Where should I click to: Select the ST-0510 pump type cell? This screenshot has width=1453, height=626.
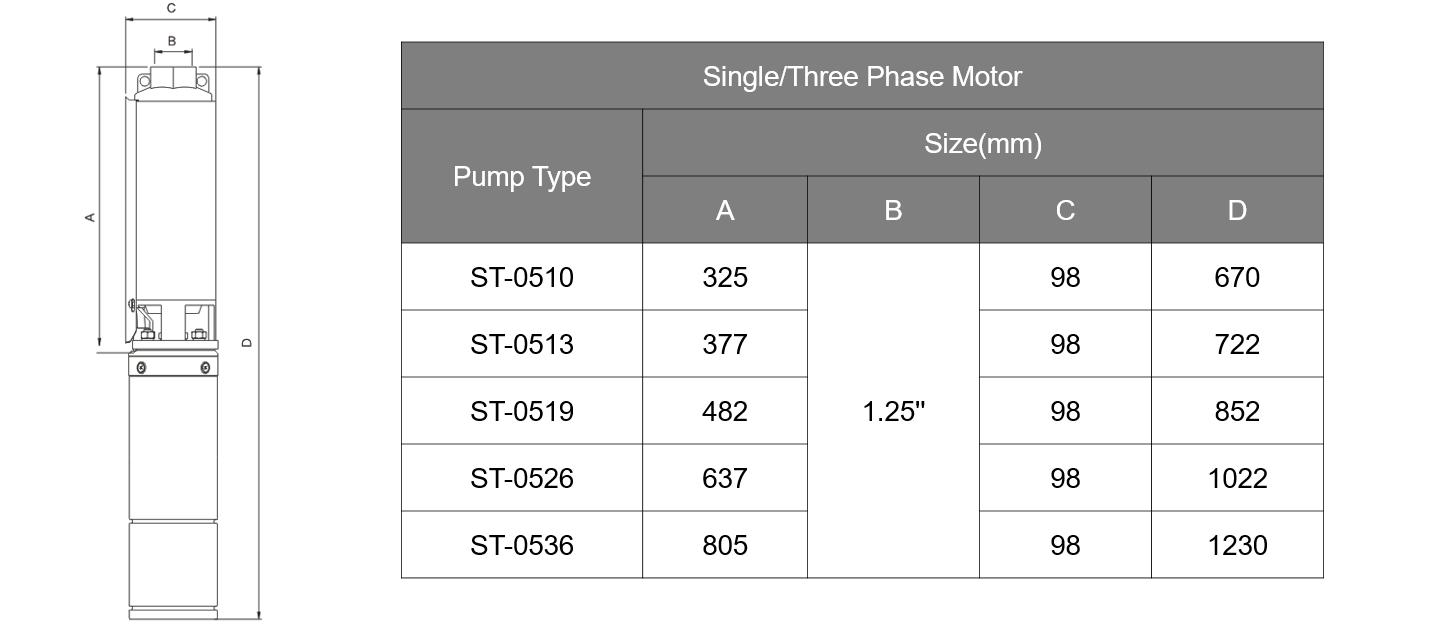click(522, 277)
